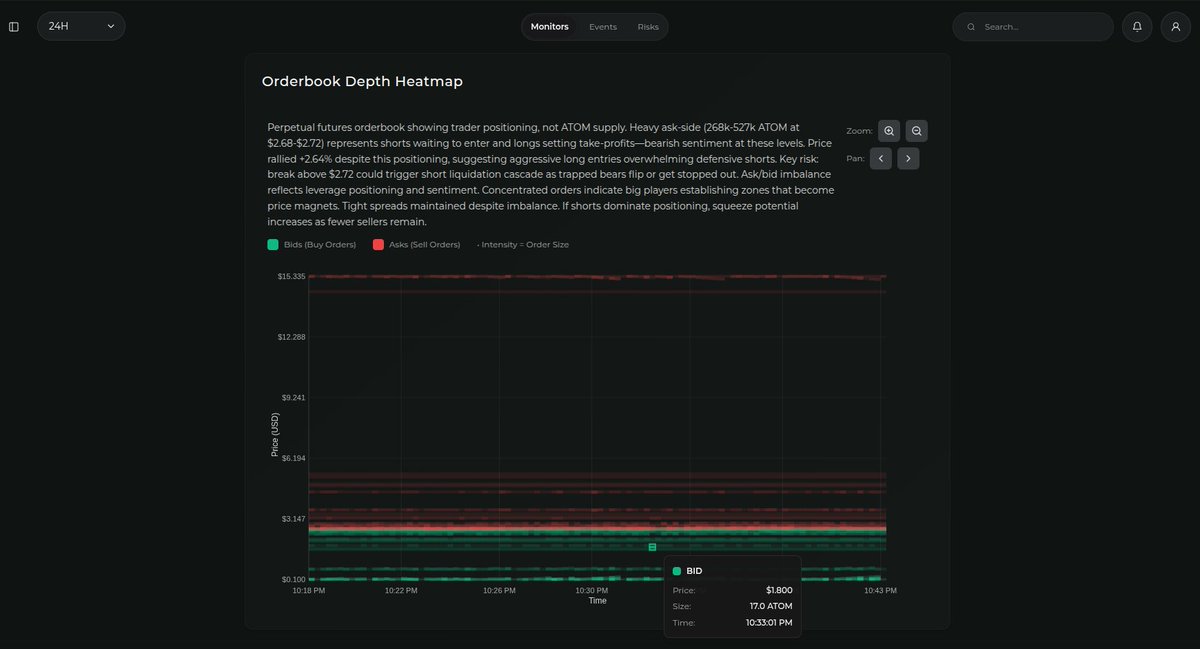The height and width of the screenshot is (649, 1200).
Task: Click the $0.100 price axis label
Action: click(x=291, y=579)
